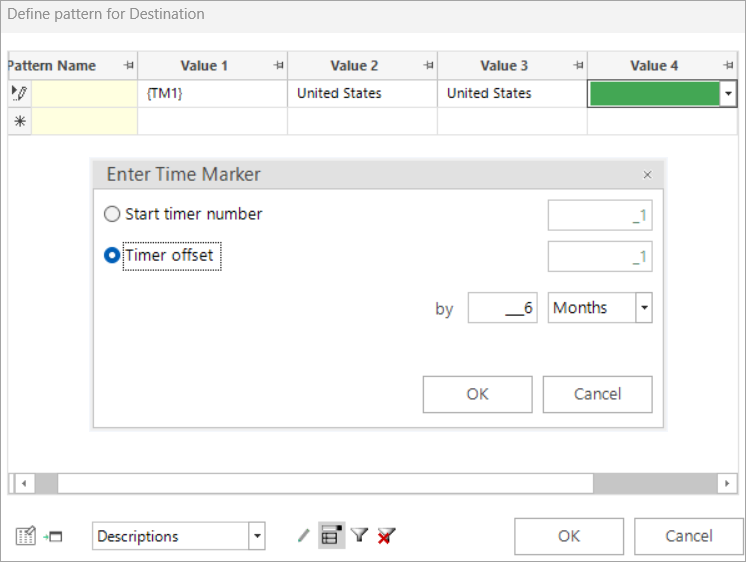Select United States in Value 3 column
This screenshot has width=746, height=562.
(512, 93)
